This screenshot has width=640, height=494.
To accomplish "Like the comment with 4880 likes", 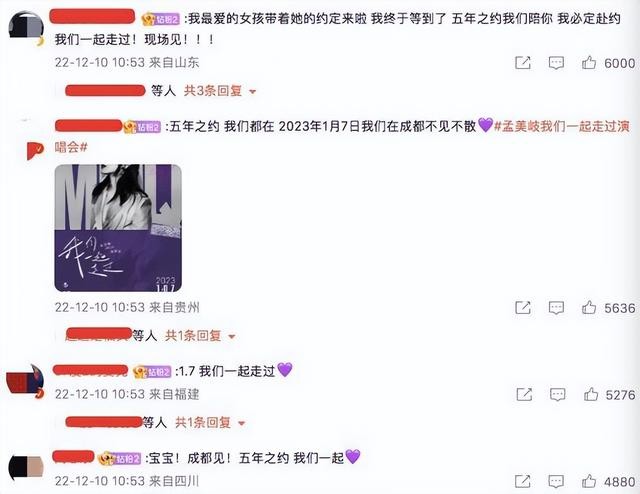I will click(x=589, y=481).
